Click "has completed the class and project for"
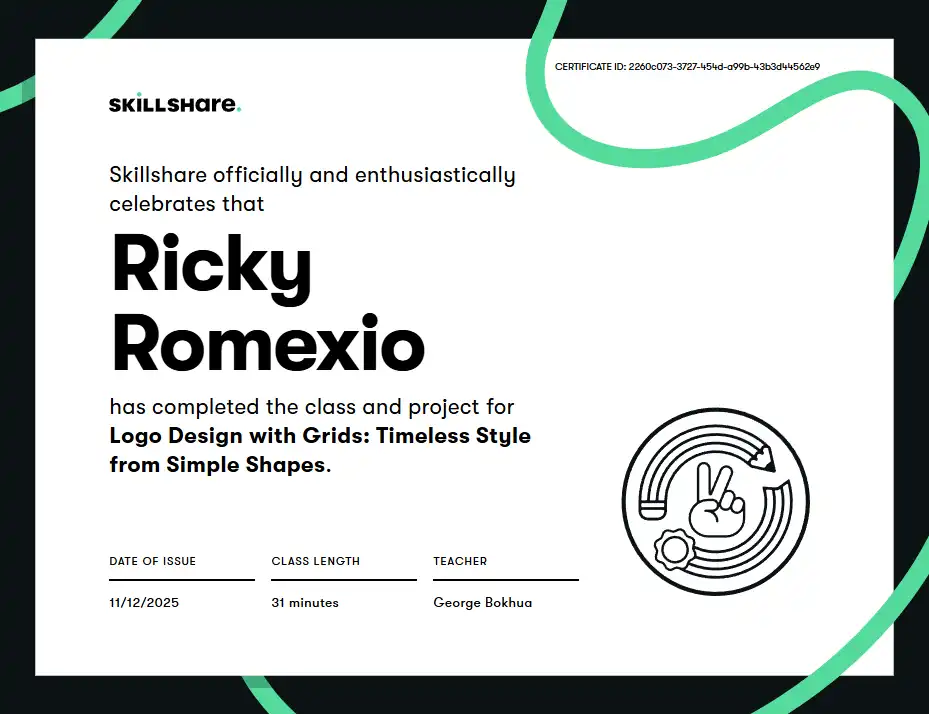 pyautogui.click(x=311, y=407)
